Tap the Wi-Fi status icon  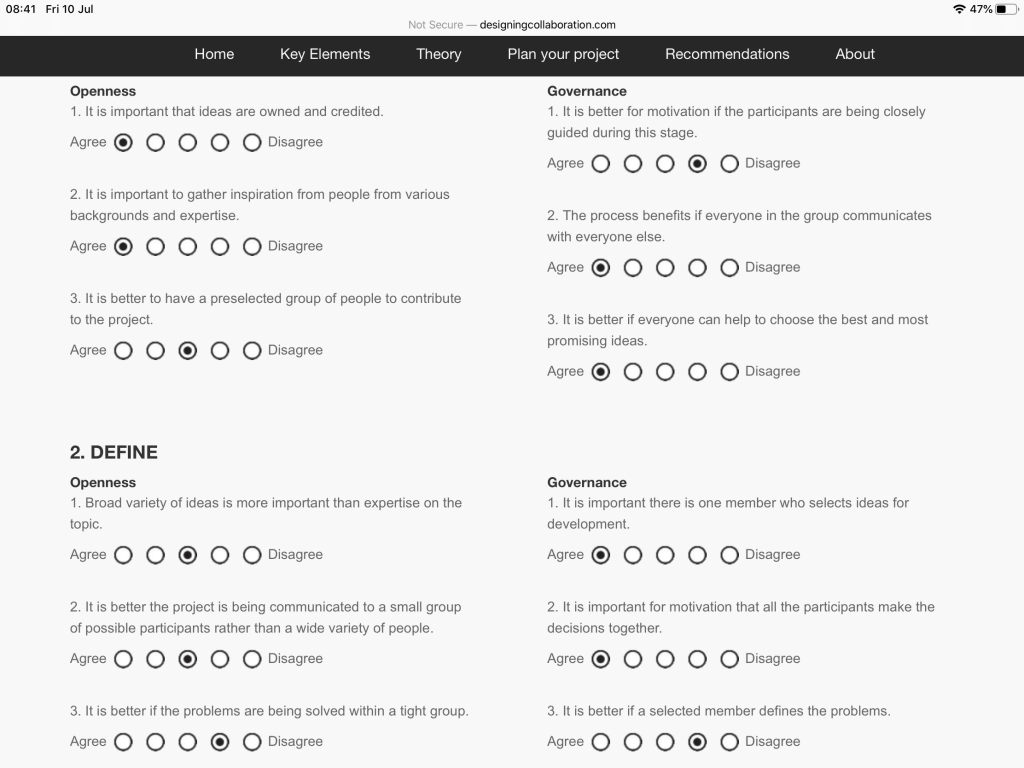[x=960, y=9]
